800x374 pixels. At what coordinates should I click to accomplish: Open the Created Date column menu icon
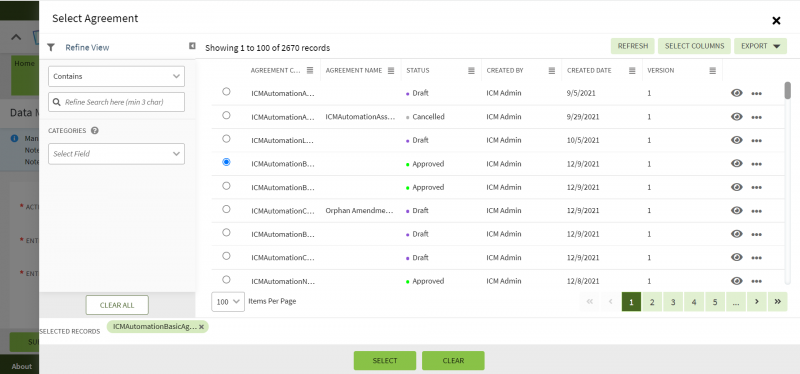[632, 71]
